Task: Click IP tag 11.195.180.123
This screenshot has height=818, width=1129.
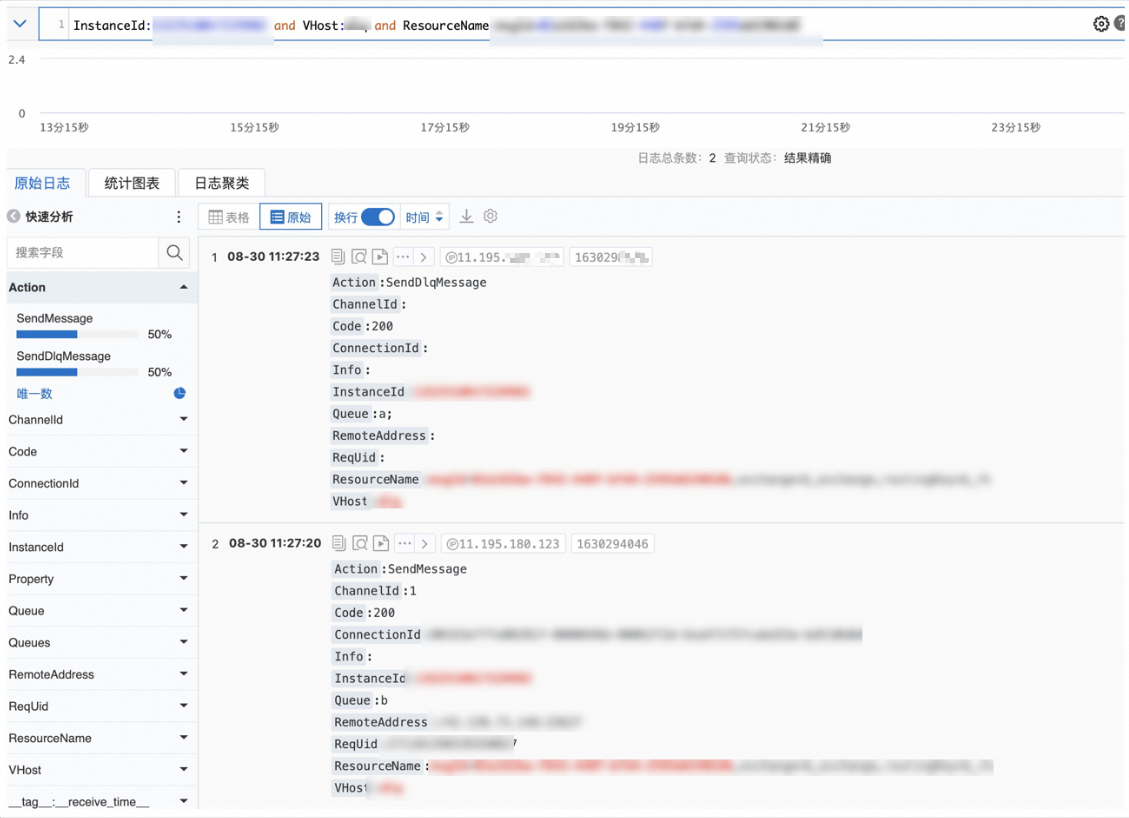Action: click(503, 544)
